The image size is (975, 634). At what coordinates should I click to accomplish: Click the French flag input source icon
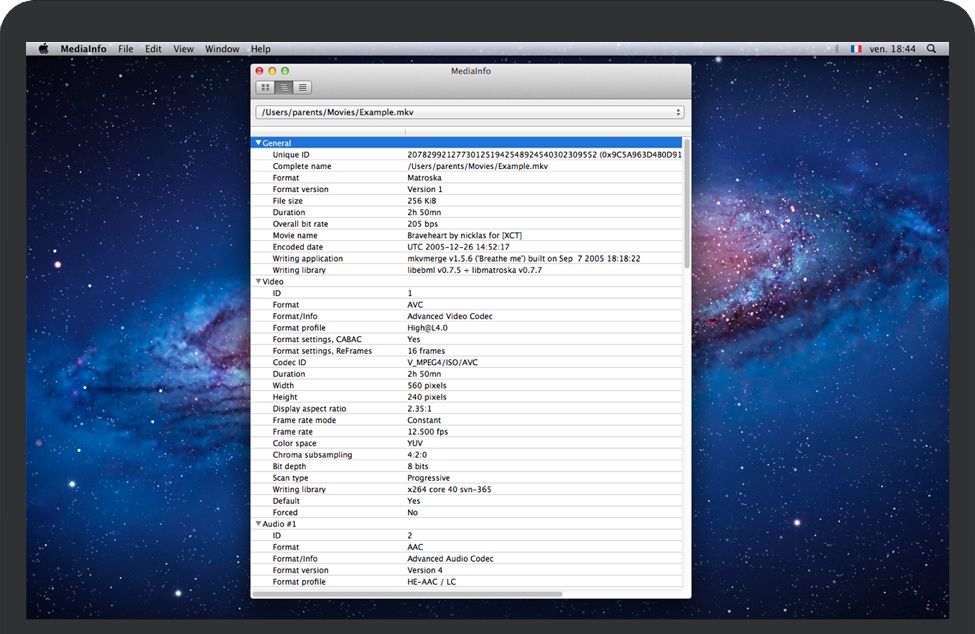point(856,48)
